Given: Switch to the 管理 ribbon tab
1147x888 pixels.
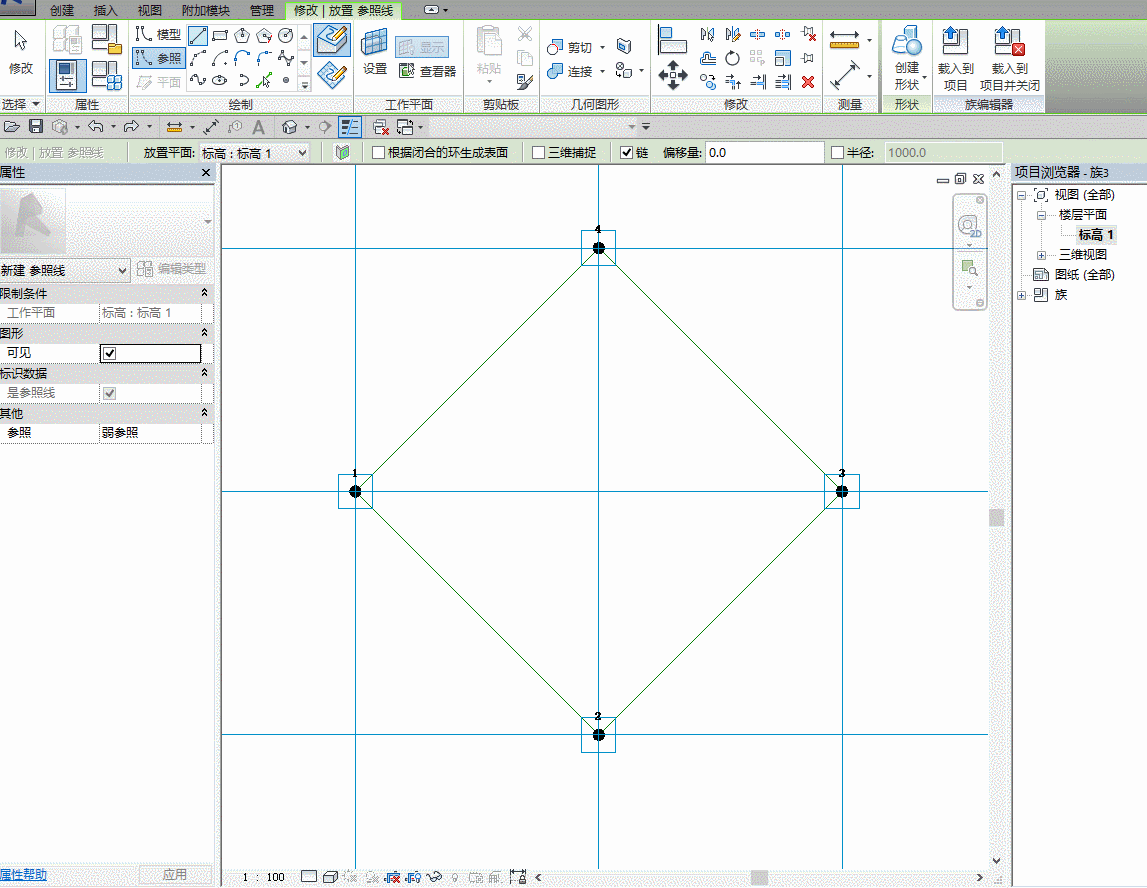Looking at the screenshot, I should 261,10.
